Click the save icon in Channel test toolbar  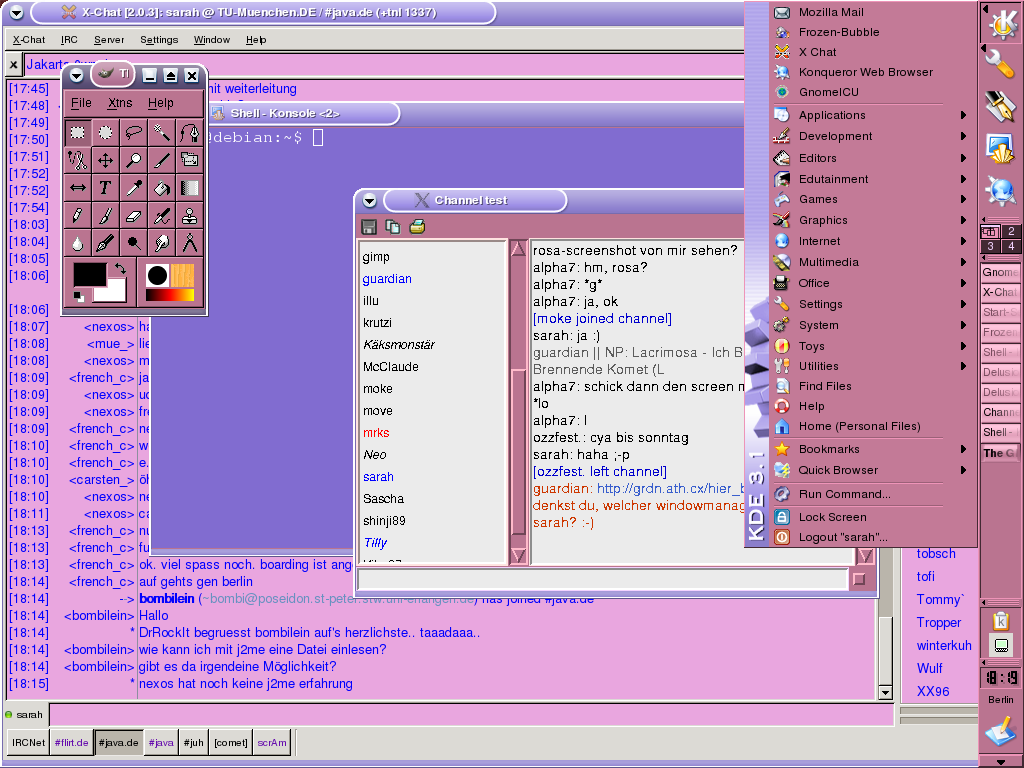pos(369,227)
